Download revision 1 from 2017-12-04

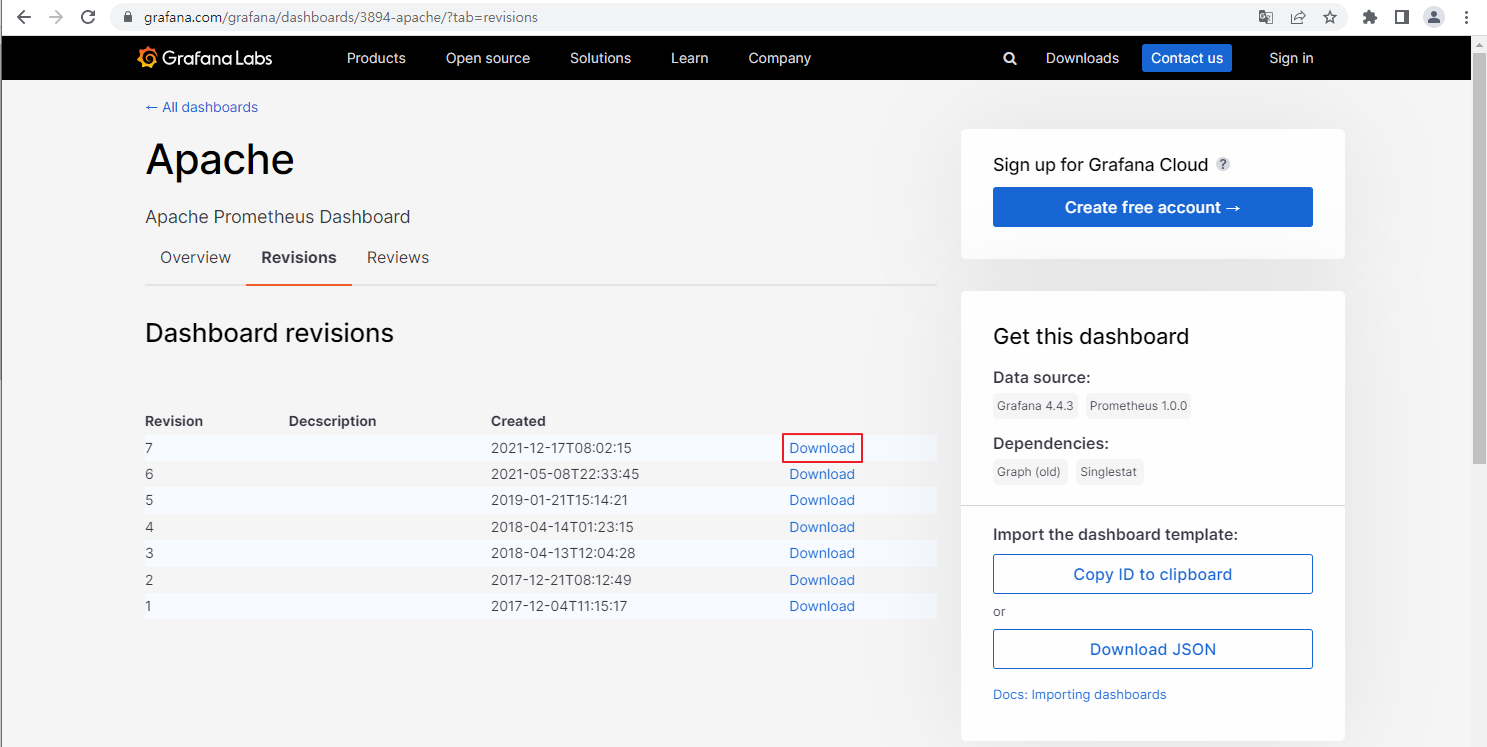(x=822, y=606)
